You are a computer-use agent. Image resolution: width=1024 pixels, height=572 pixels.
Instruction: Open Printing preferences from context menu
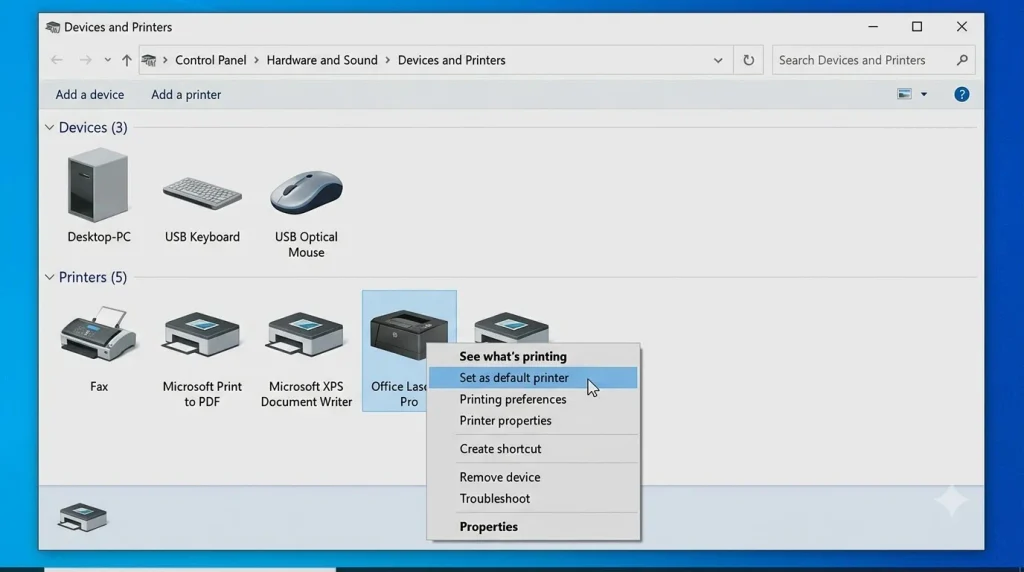point(533,399)
